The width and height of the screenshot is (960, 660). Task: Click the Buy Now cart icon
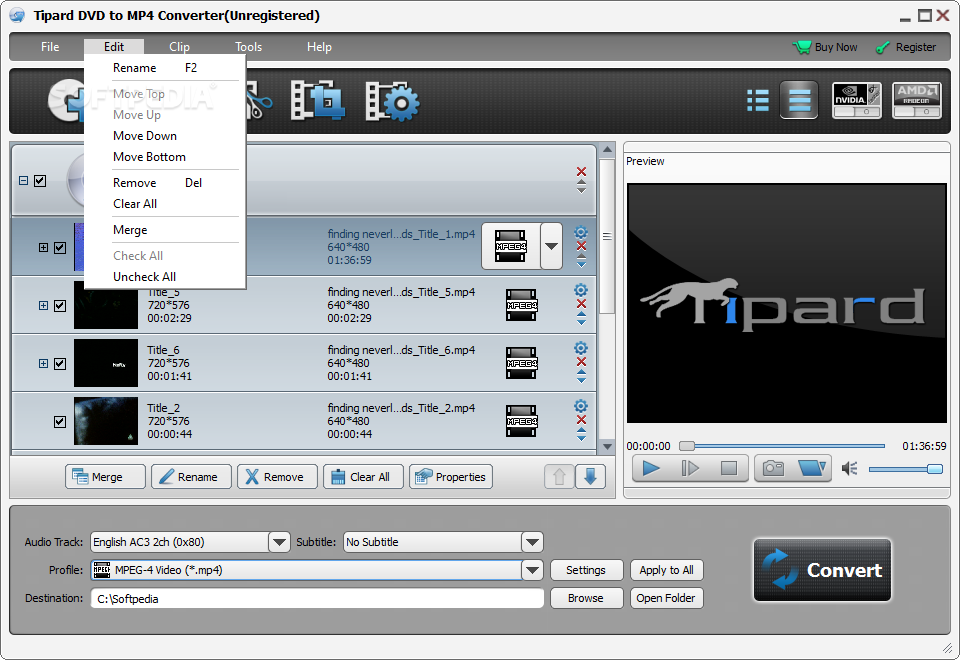coord(801,47)
